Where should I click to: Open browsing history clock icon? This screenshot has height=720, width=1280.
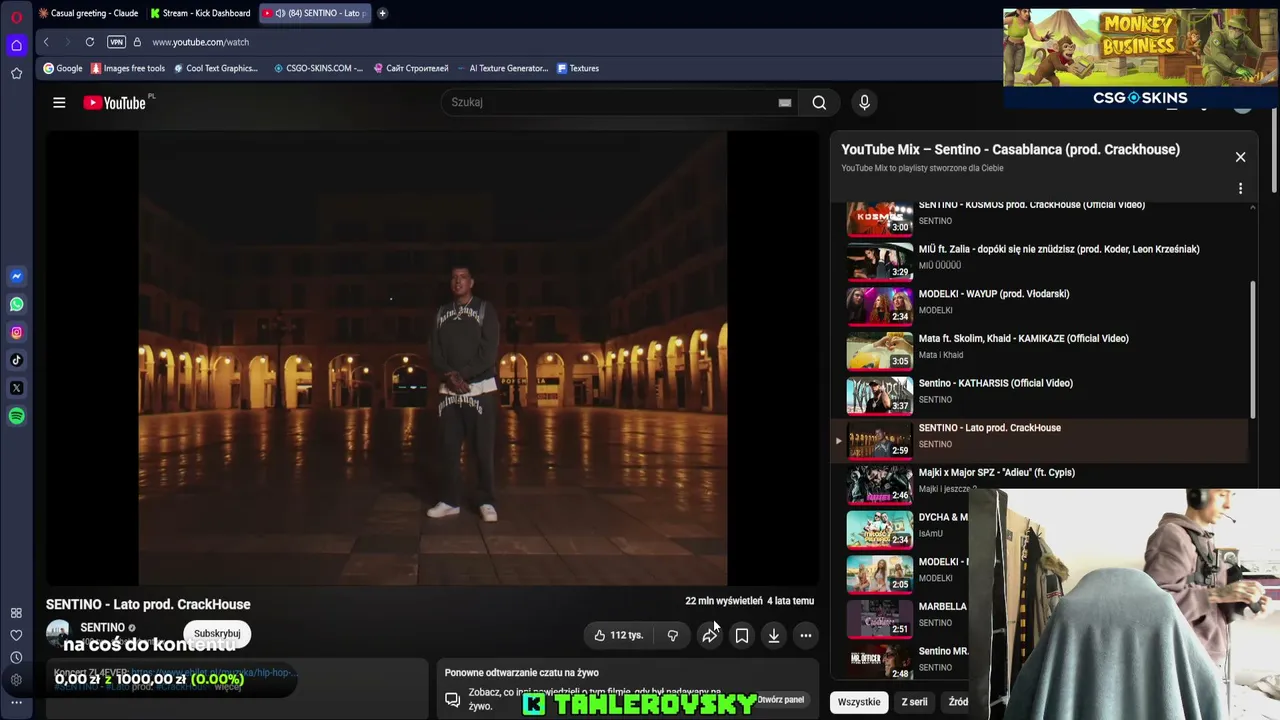(16, 657)
